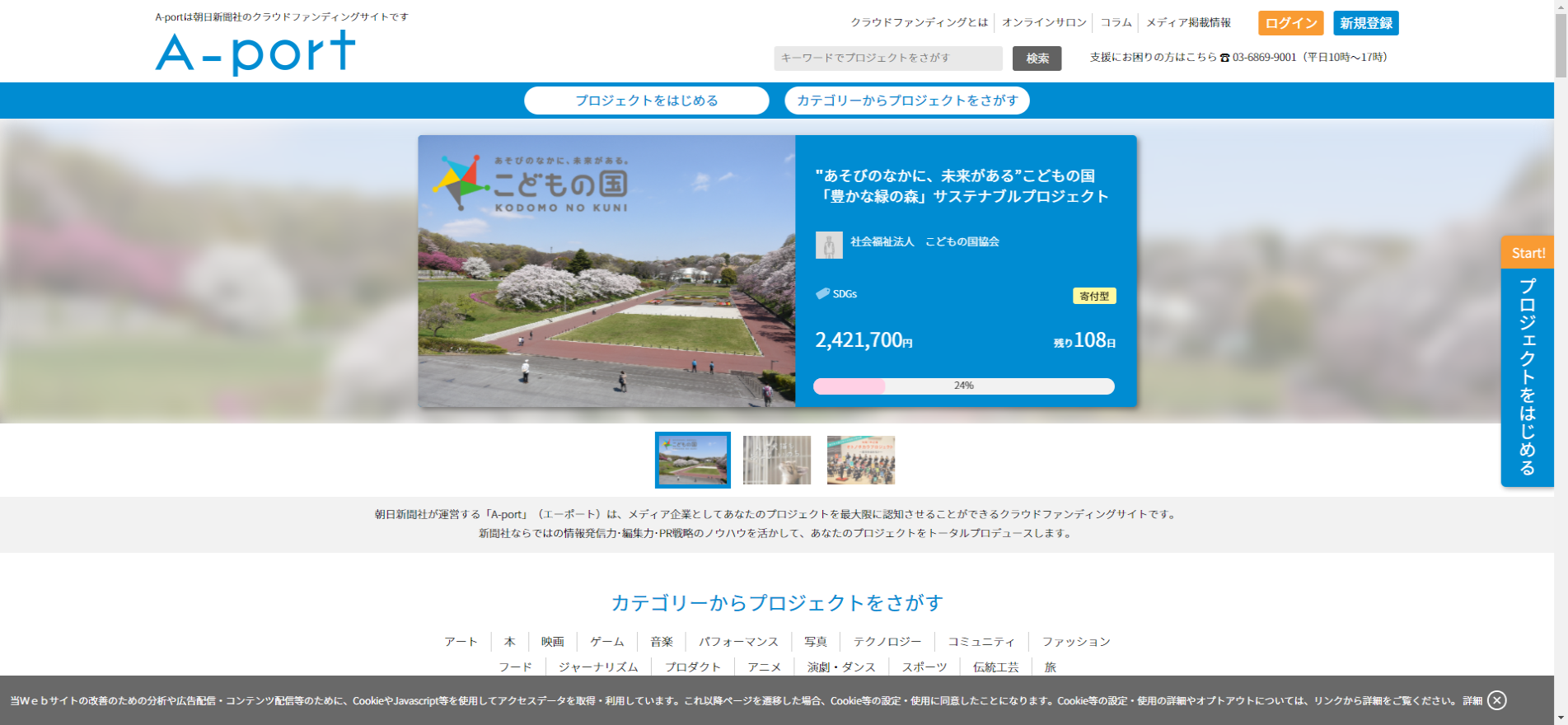Click 詳細 link in cookie notice
Image resolution: width=1568 pixels, height=725 pixels.
[1472, 701]
